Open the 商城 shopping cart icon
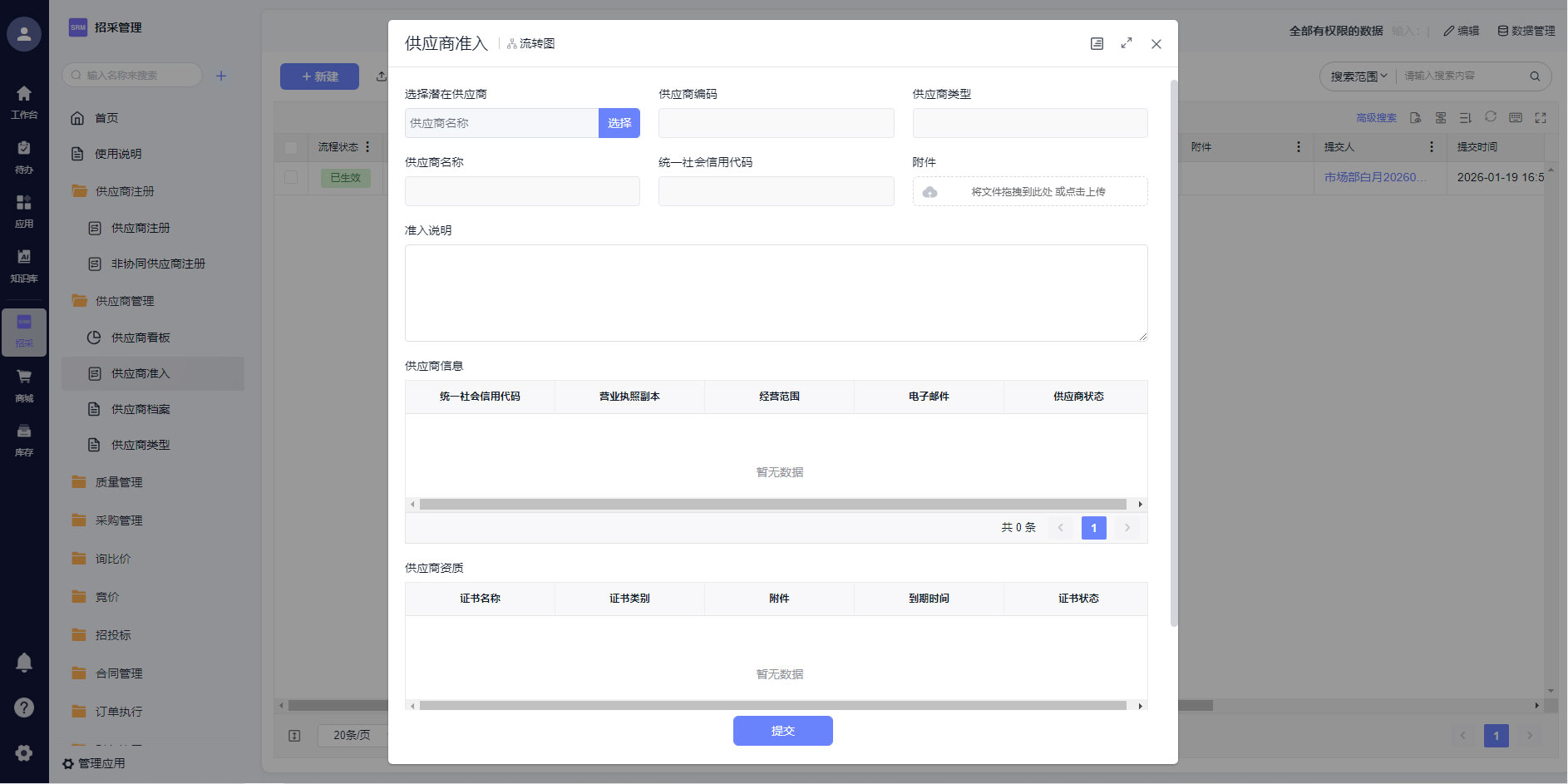 tap(24, 377)
